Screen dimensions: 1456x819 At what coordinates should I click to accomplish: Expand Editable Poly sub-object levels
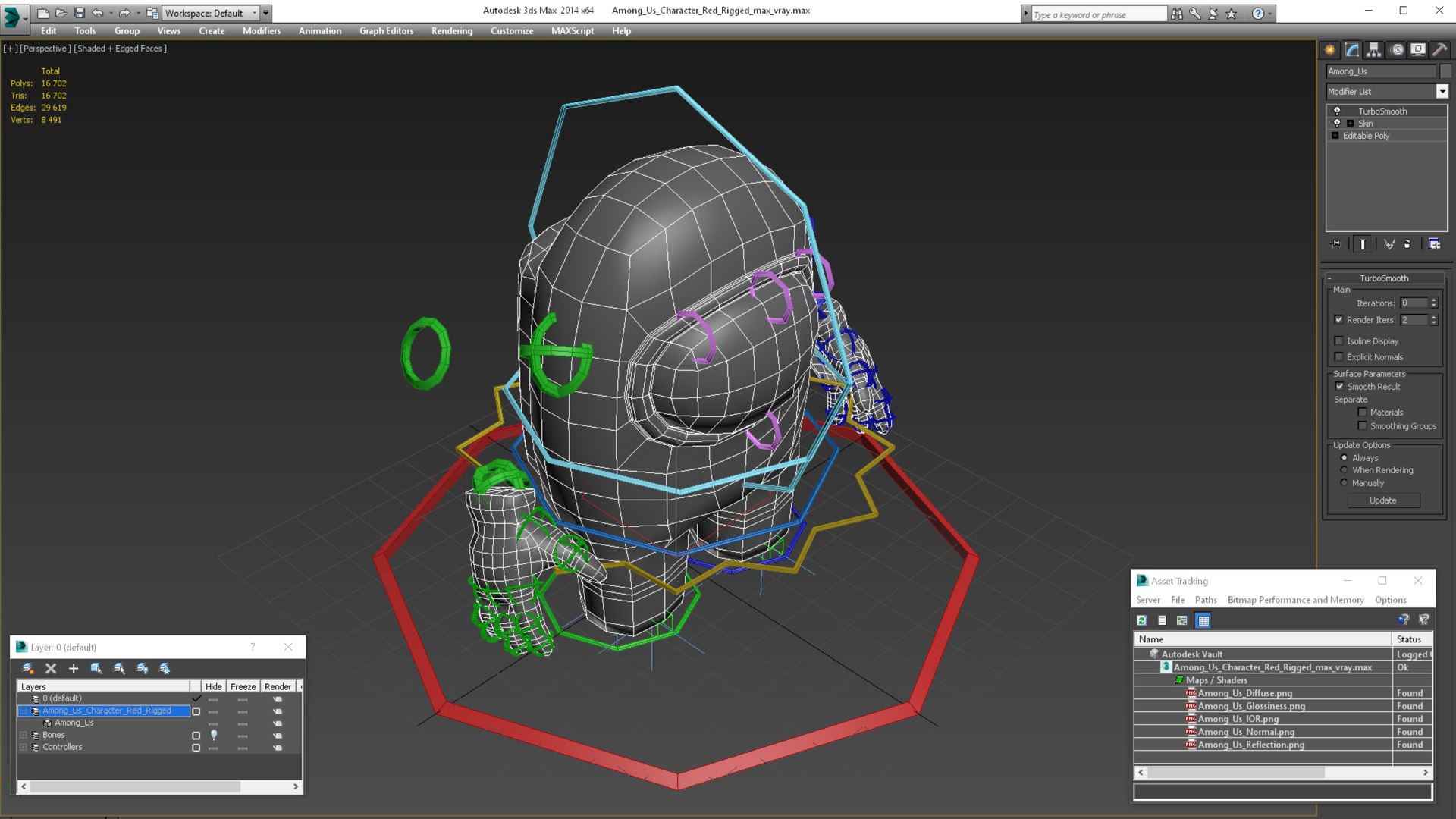pyautogui.click(x=1335, y=136)
